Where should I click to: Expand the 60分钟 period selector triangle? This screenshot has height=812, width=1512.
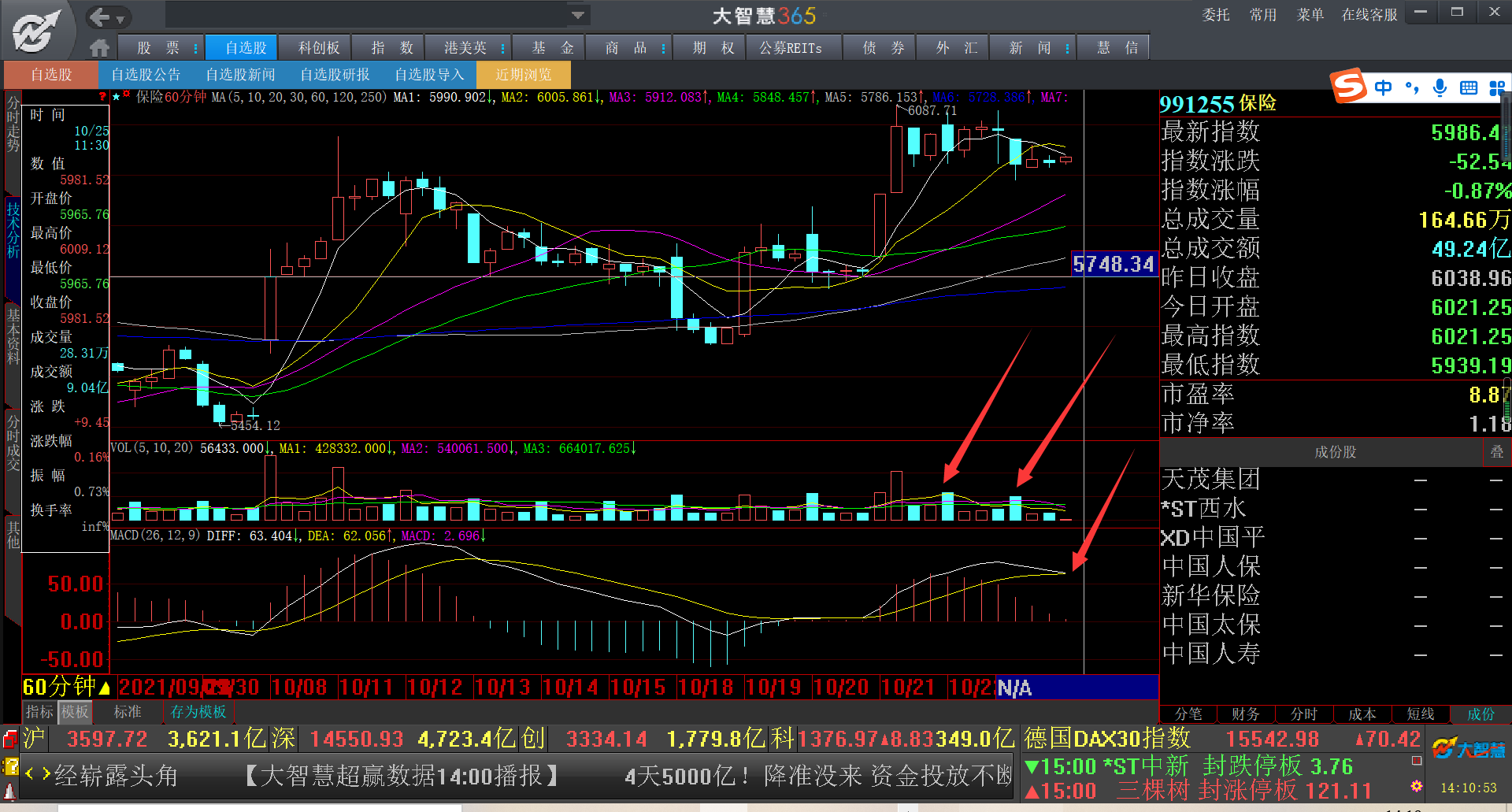pyautogui.click(x=104, y=688)
